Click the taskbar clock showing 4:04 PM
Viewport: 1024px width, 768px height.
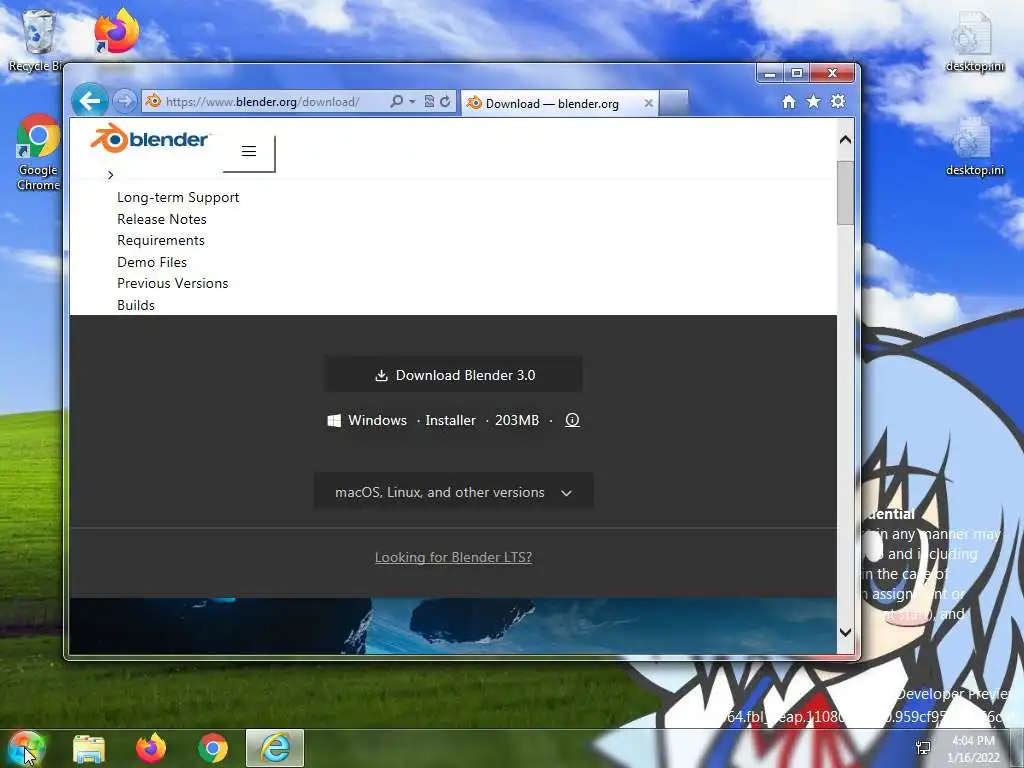tap(973, 748)
